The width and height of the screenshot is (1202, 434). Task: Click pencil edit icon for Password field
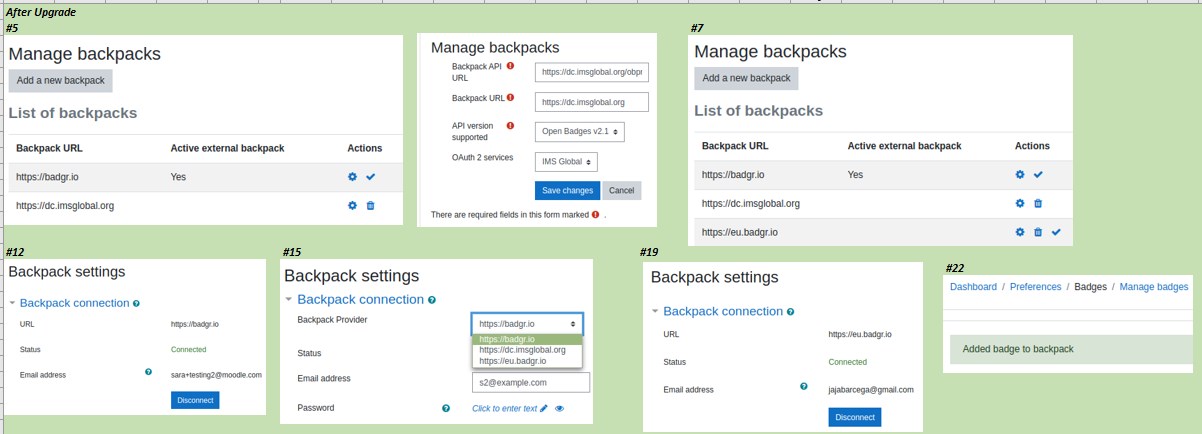[544, 408]
